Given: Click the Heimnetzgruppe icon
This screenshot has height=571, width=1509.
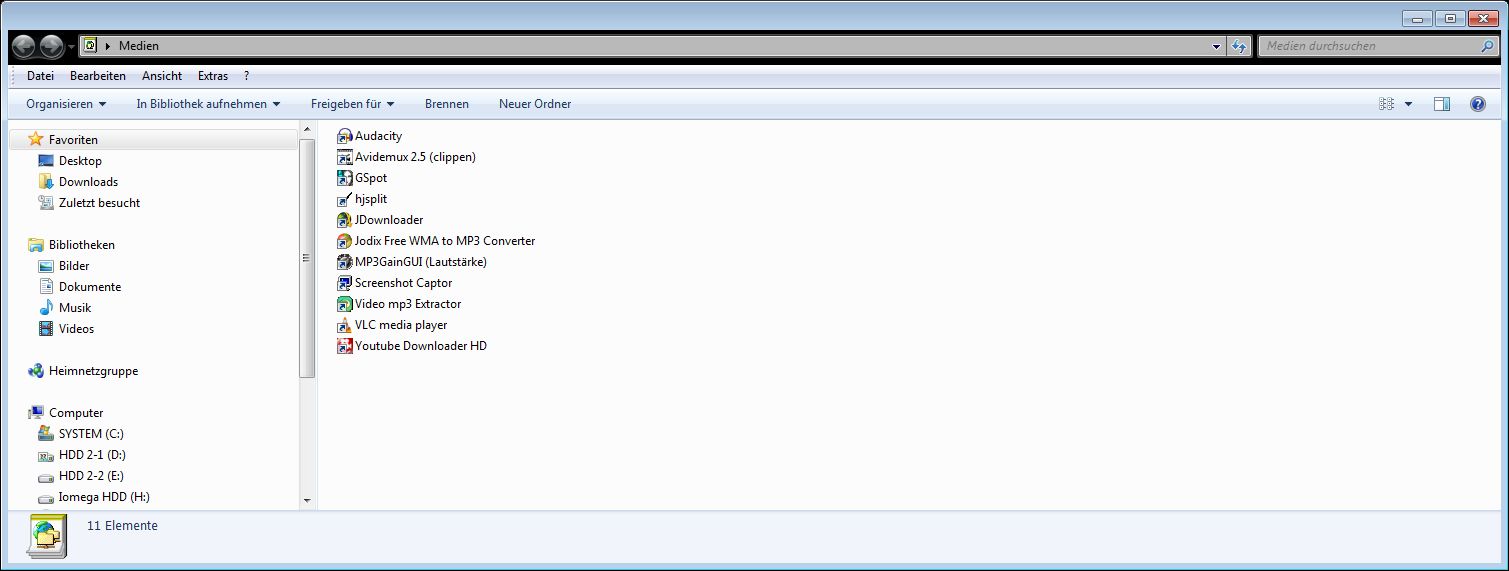Looking at the screenshot, I should click(36, 371).
